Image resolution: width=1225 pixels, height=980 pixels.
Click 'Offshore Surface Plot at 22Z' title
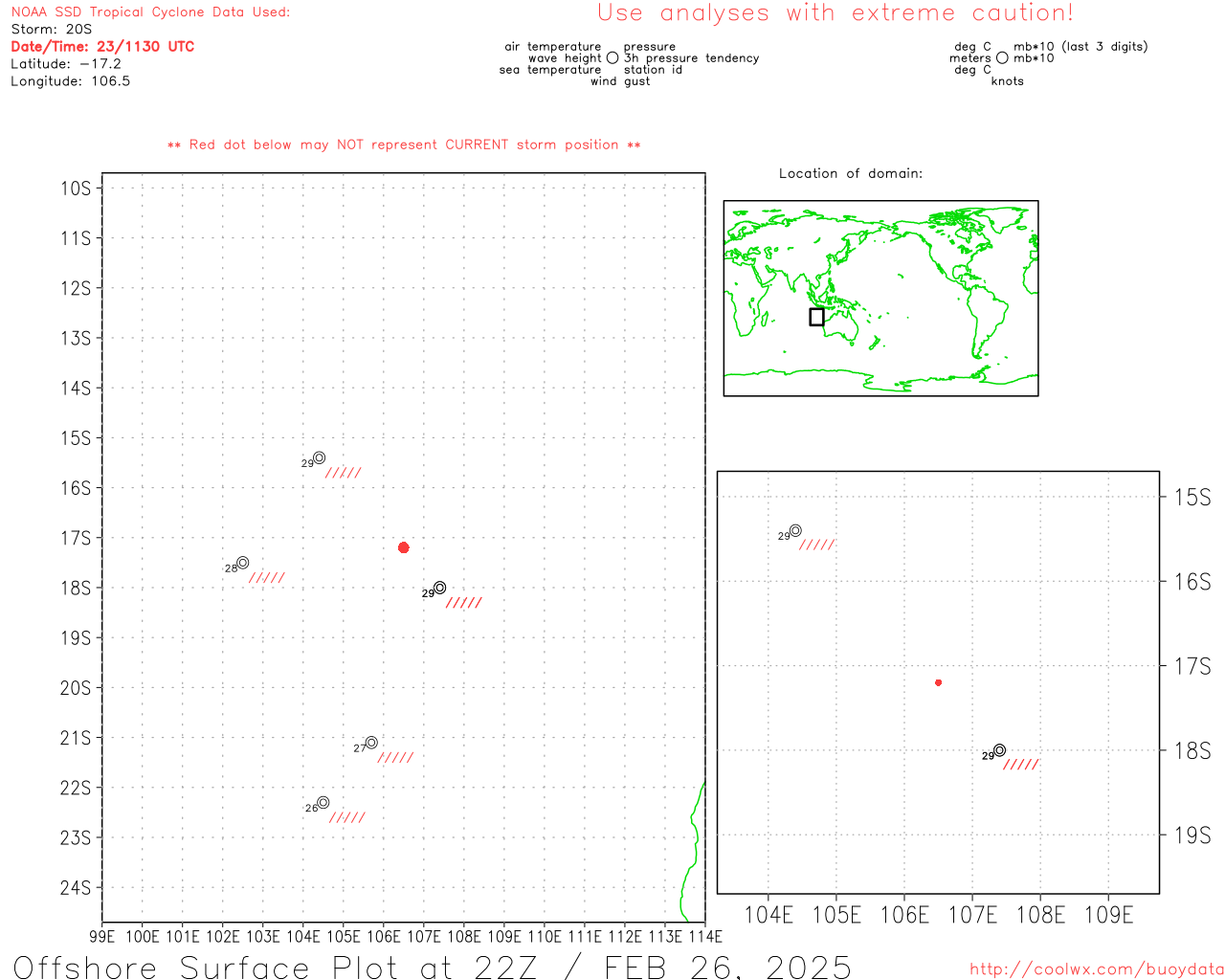click(x=276, y=967)
